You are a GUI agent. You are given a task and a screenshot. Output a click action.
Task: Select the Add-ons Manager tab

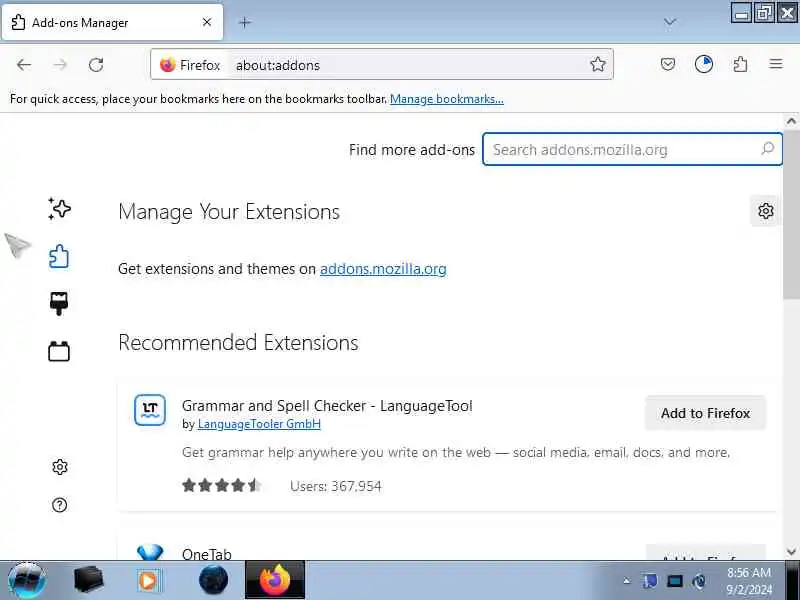(112, 22)
